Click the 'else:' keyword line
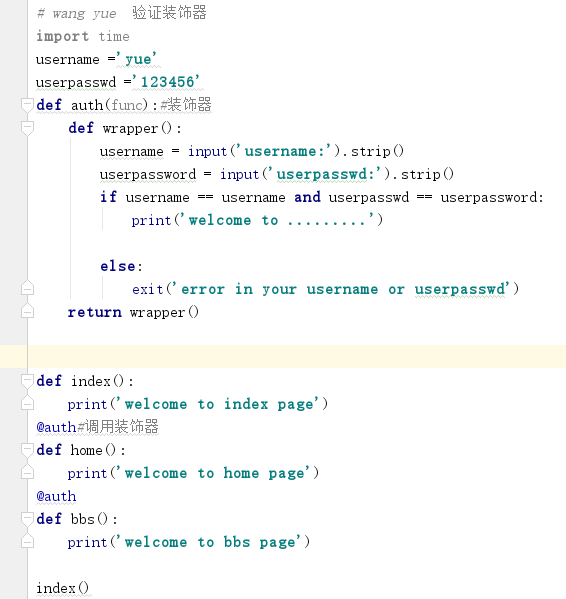Viewport: 566px width, 599px height. 121,266
